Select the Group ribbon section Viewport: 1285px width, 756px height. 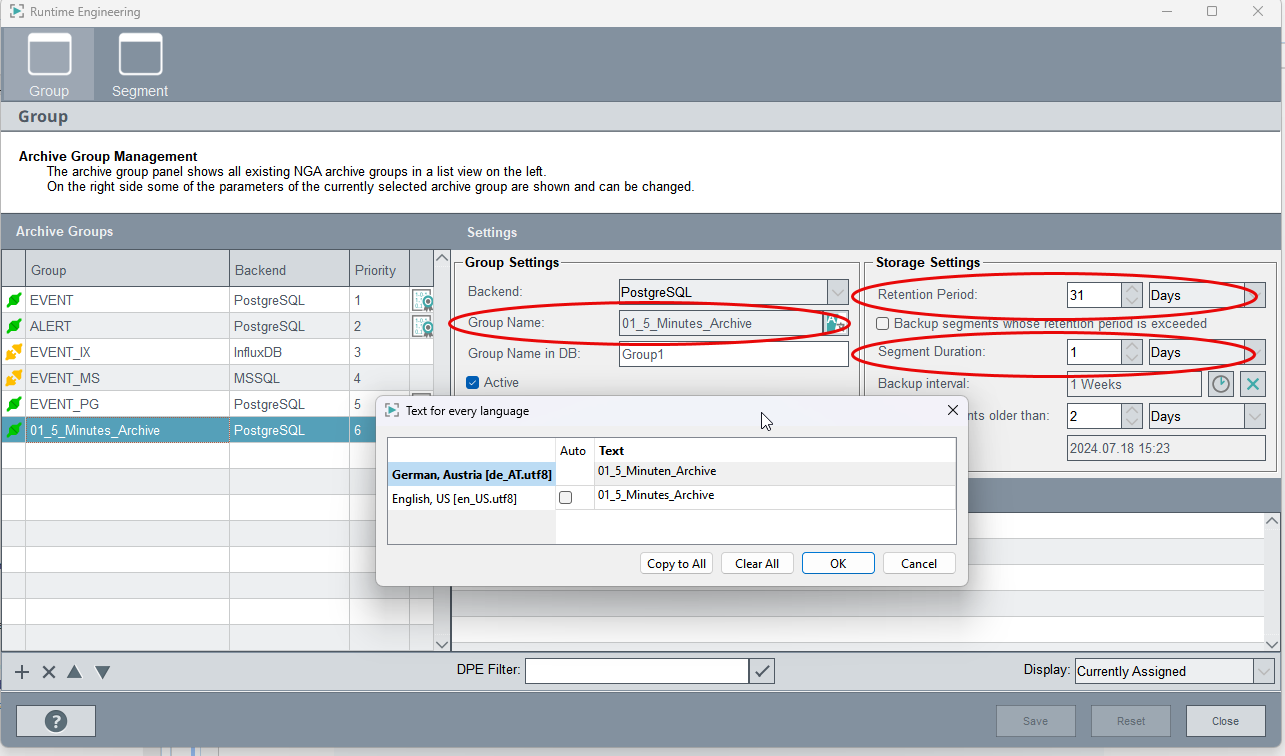(x=49, y=63)
